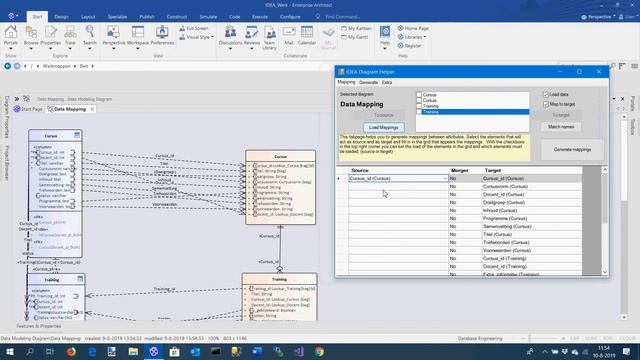Switch to the Layout ribbon tab
Image resolution: width=640 pixels, height=360 pixels.
pyautogui.click(x=88, y=17)
